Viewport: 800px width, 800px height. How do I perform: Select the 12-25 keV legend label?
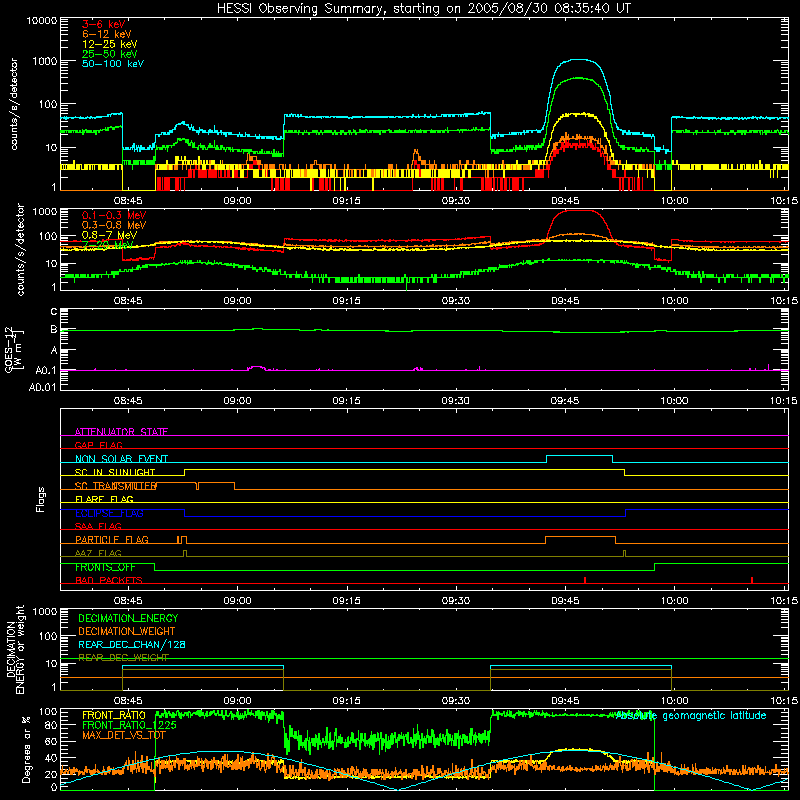pyautogui.click(x=110, y=44)
